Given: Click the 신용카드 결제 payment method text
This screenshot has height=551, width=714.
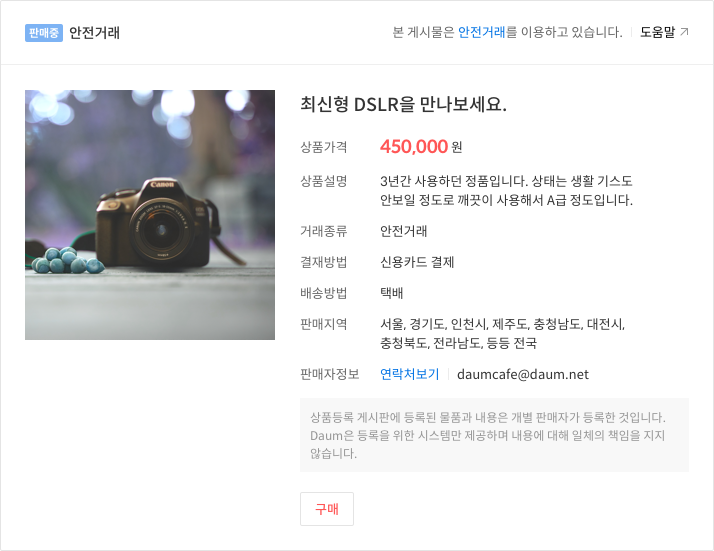Looking at the screenshot, I should [417, 262].
